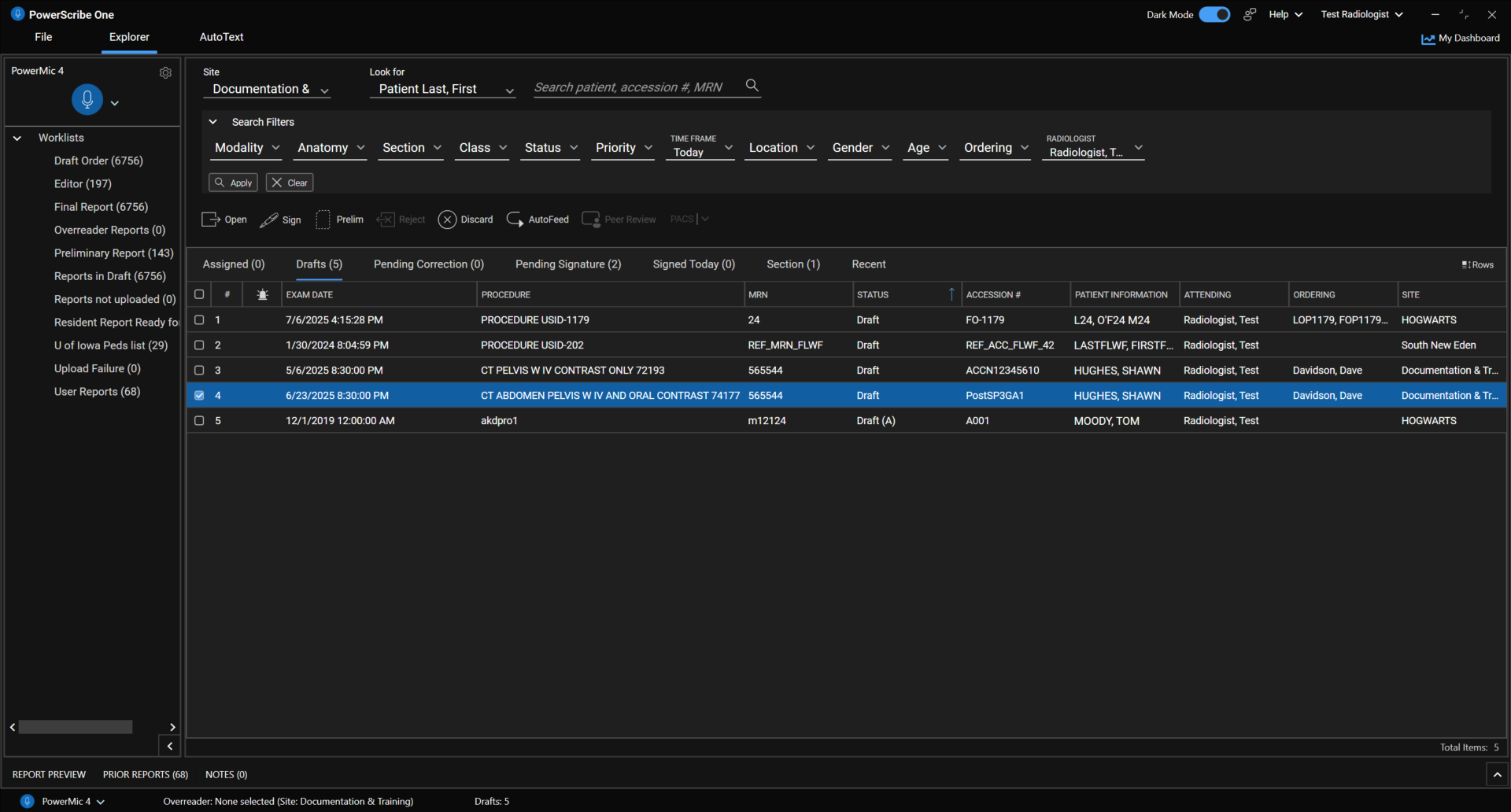Uncheck row 4 CT ABDOMEN PELVIS checkbox

pyautogui.click(x=199, y=396)
